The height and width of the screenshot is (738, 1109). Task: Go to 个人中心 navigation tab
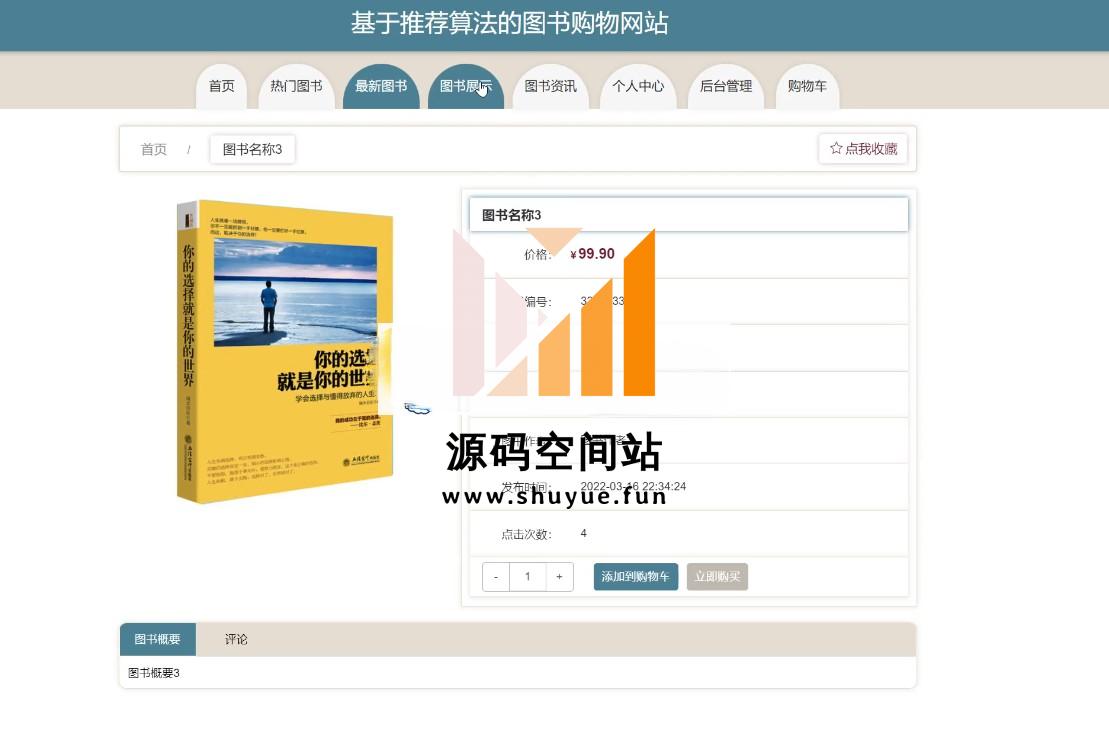[x=638, y=86]
